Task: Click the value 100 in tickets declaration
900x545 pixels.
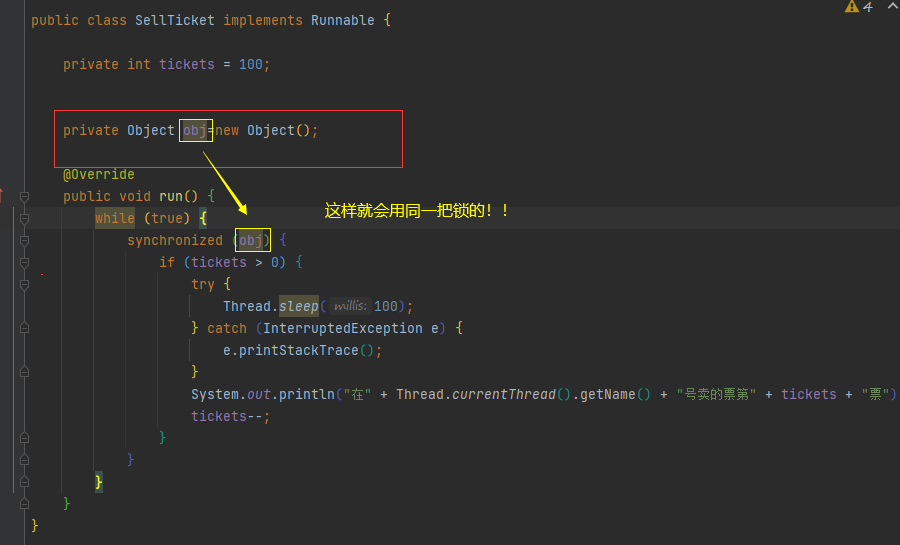Action: click(251, 64)
